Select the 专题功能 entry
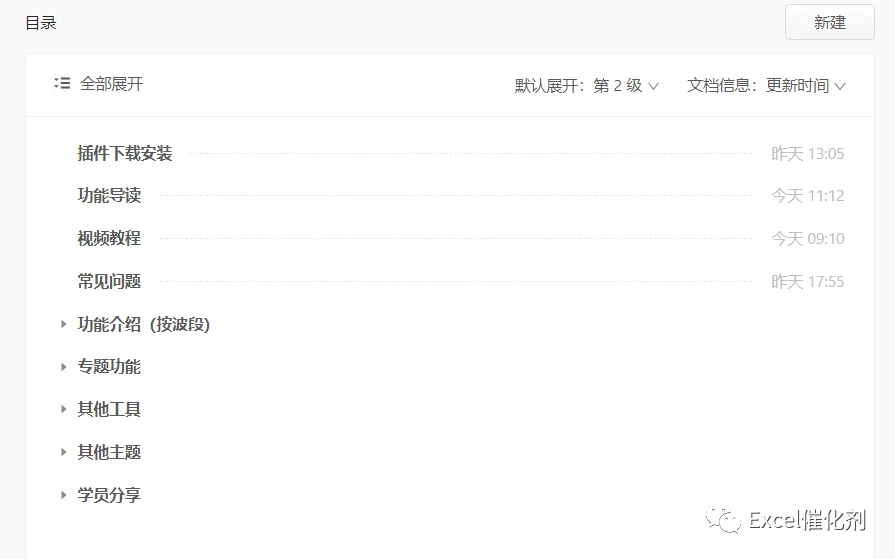Screen dimensions: 895x559 109,367
